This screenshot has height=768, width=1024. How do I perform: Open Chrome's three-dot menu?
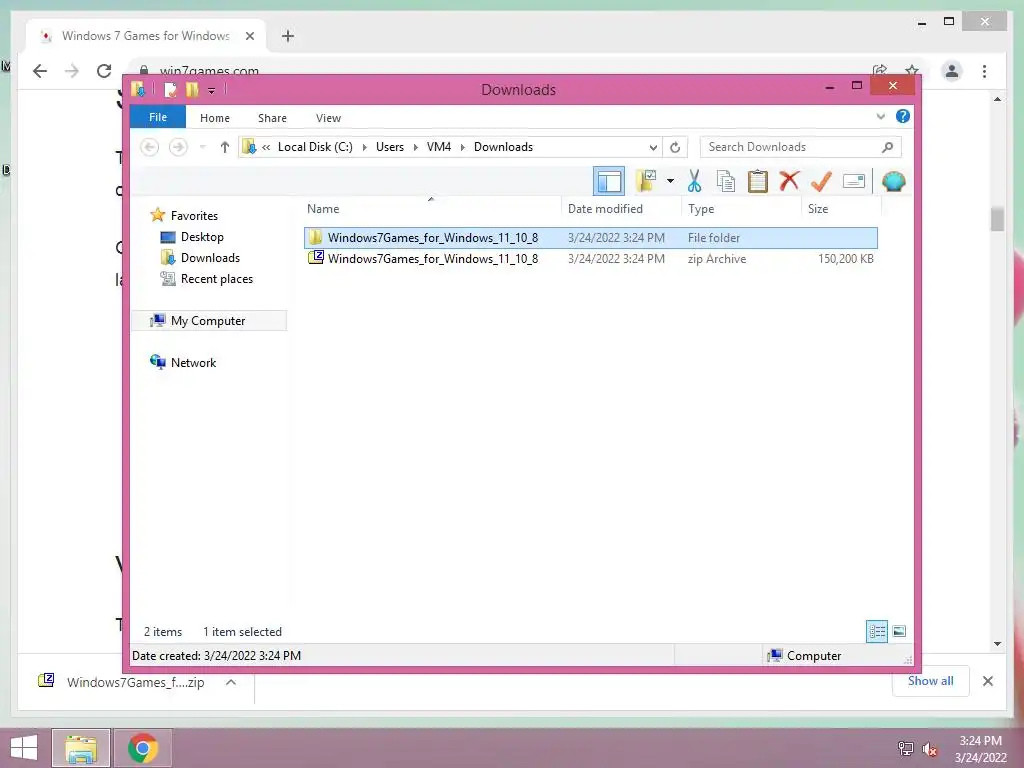(984, 71)
